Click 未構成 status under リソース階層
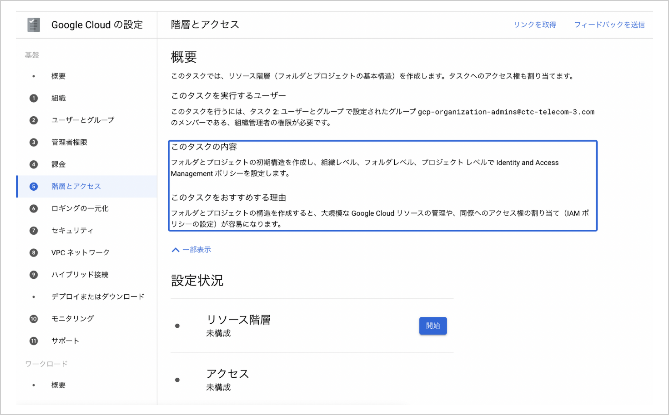Viewport: 669px width, 415px height. [218, 334]
